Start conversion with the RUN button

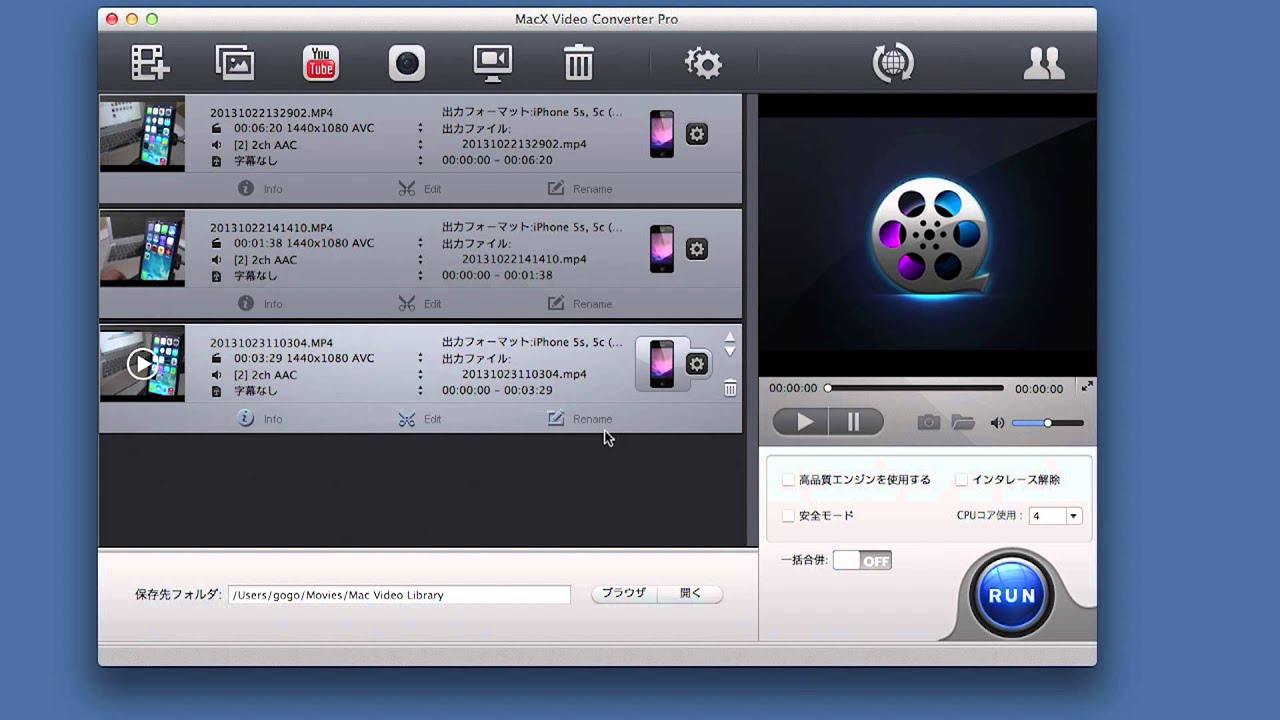(x=1011, y=595)
